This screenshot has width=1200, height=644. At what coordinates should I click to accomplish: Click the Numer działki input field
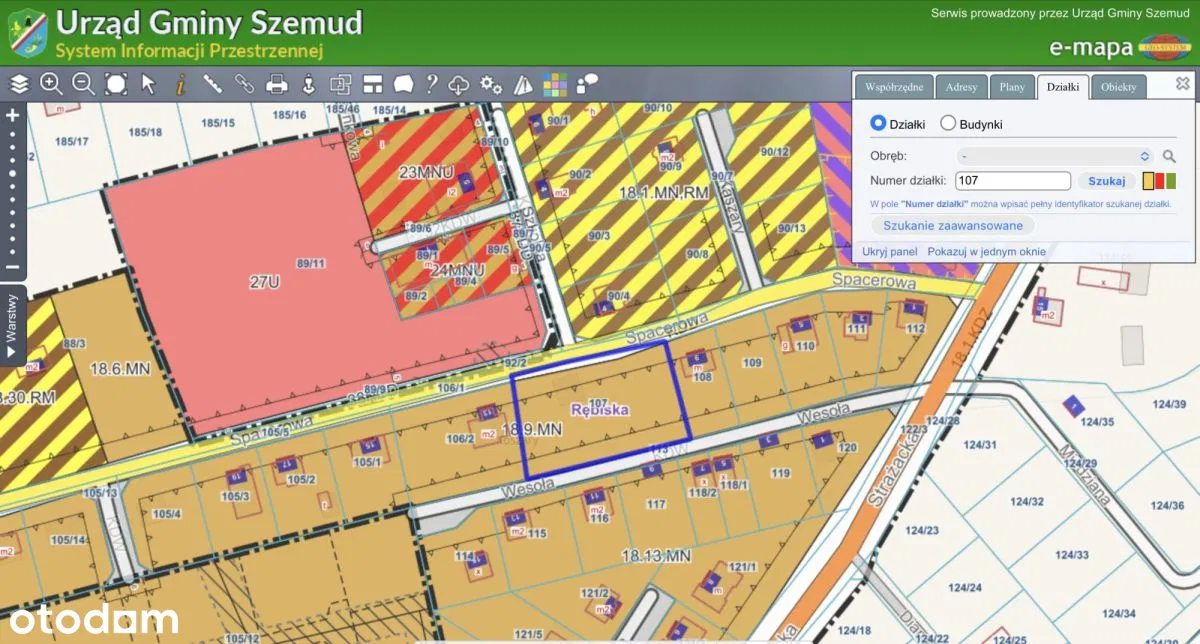(x=1012, y=181)
